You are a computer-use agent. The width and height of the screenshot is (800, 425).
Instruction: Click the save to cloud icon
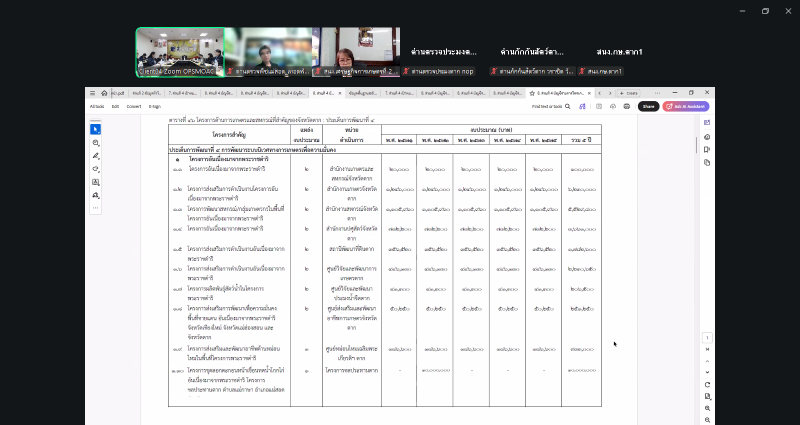tap(599, 107)
